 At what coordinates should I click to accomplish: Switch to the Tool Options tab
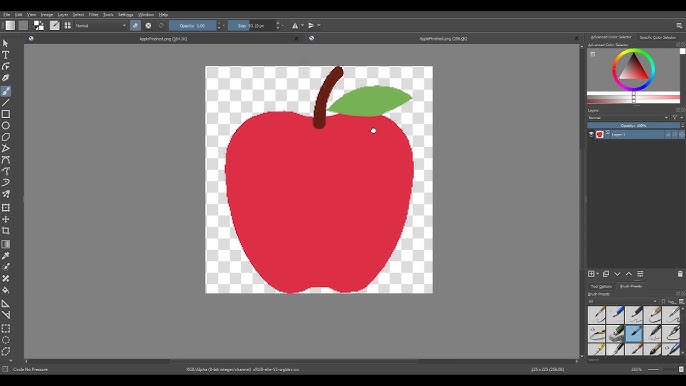click(x=601, y=286)
